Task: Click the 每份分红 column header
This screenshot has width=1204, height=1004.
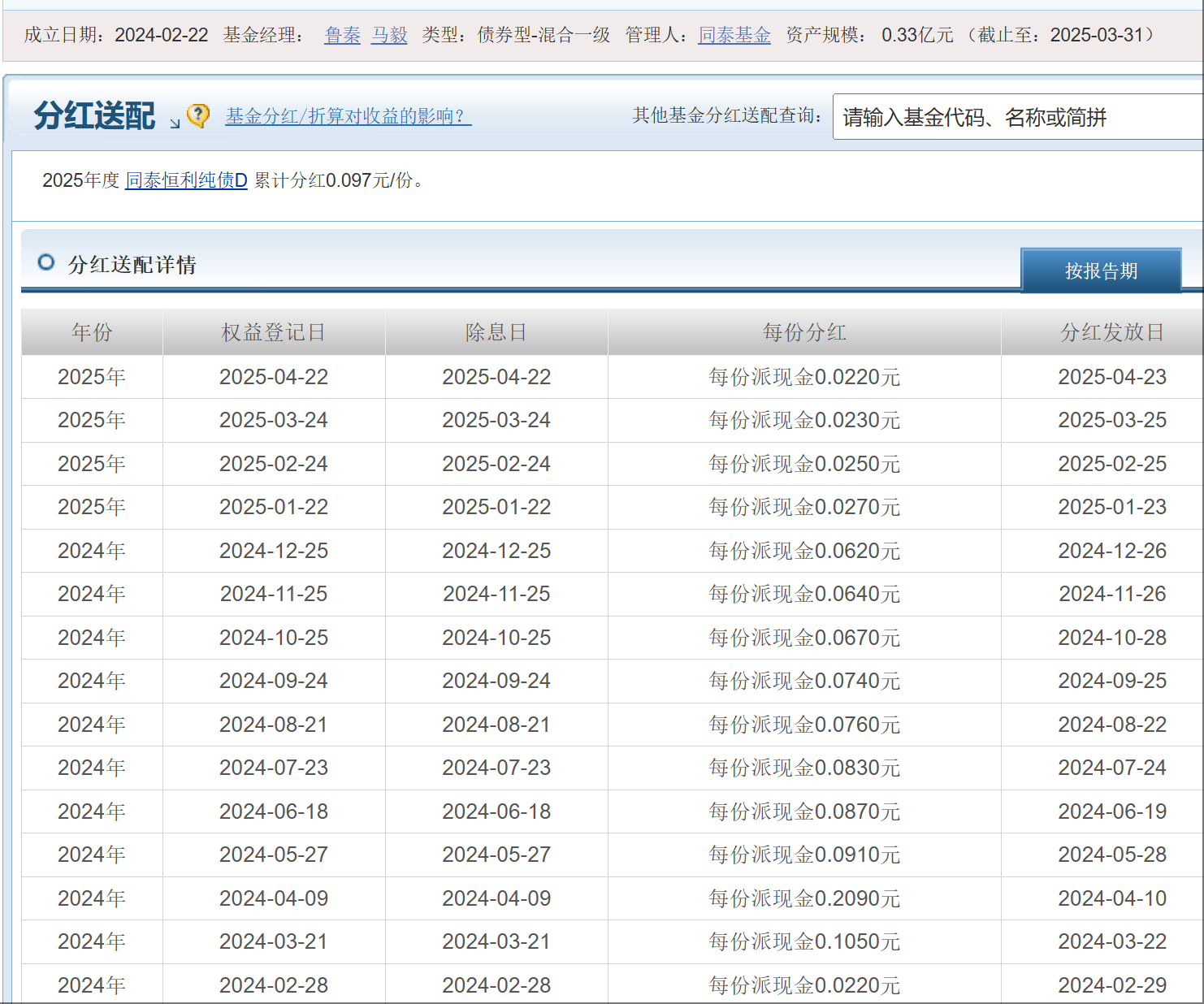Action: [804, 332]
